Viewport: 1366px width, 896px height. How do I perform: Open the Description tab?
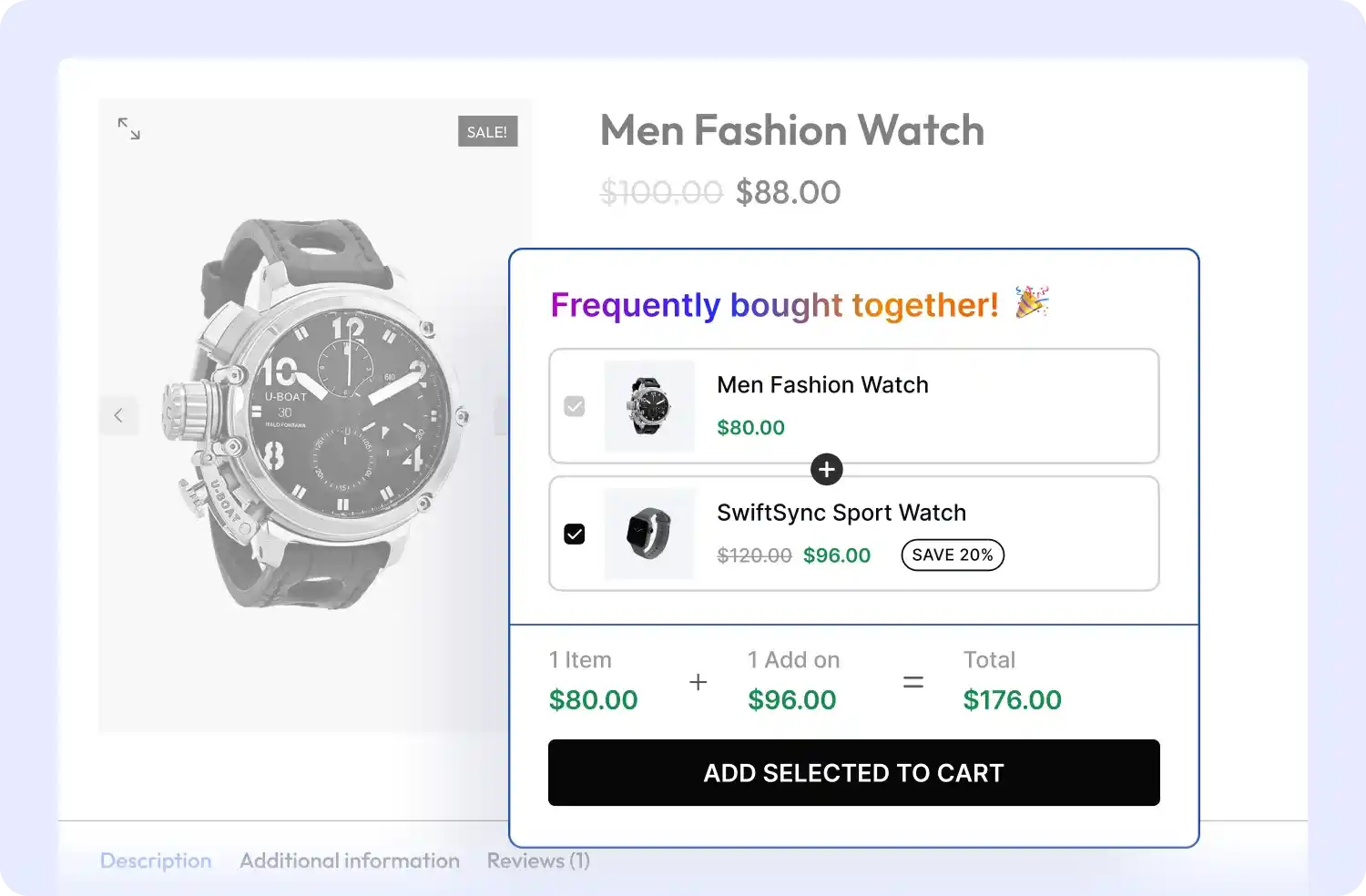[x=156, y=860]
